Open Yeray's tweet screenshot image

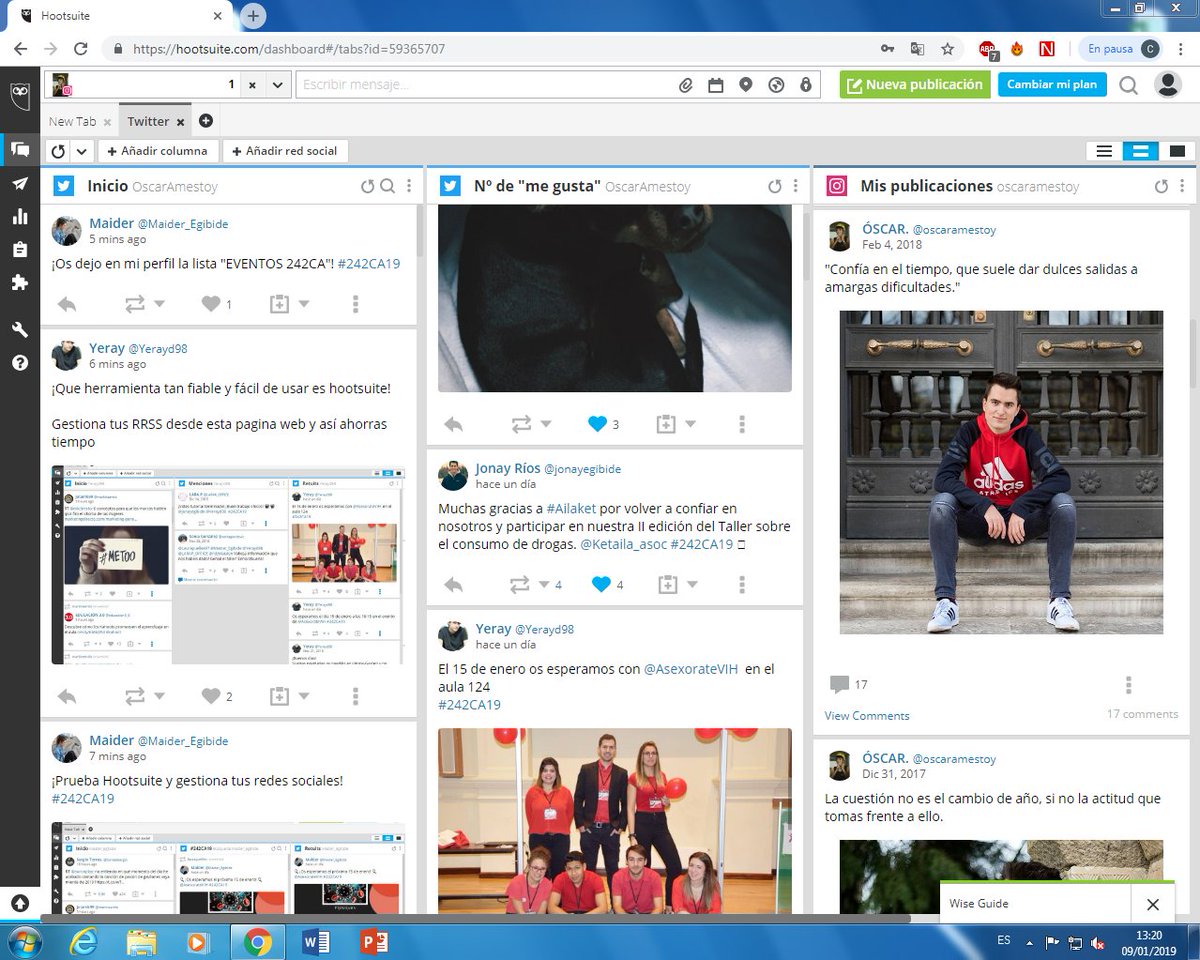(228, 565)
